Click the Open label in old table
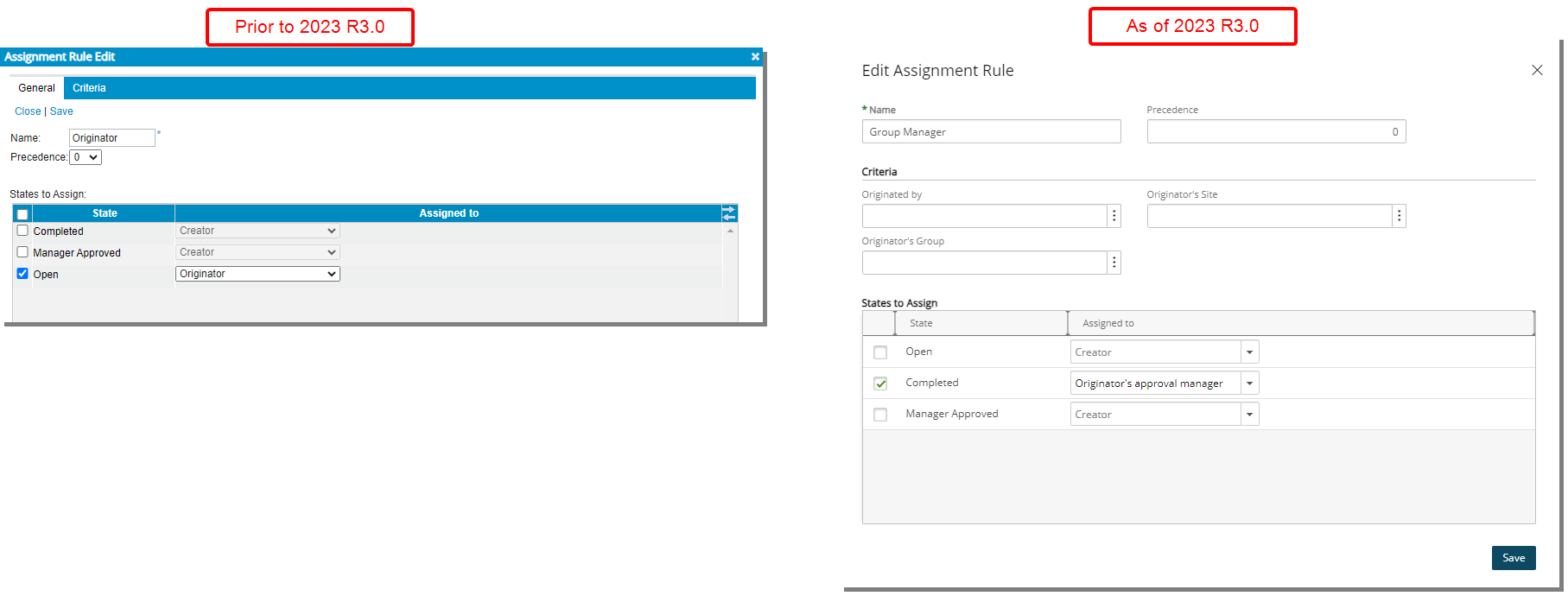The height and width of the screenshot is (596, 1568). pyautogui.click(x=46, y=275)
